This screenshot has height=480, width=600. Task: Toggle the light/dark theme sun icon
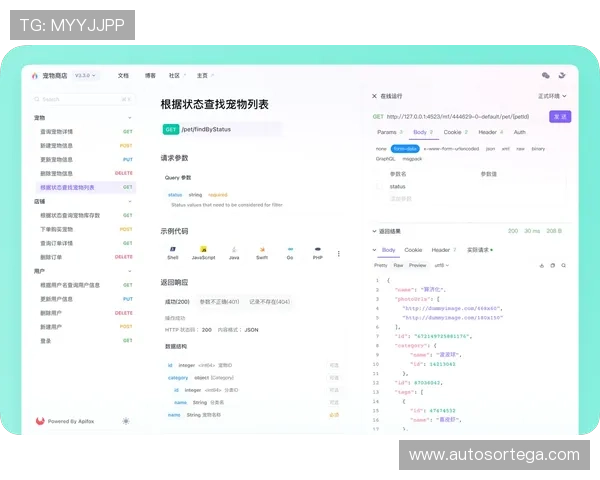point(126,421)
